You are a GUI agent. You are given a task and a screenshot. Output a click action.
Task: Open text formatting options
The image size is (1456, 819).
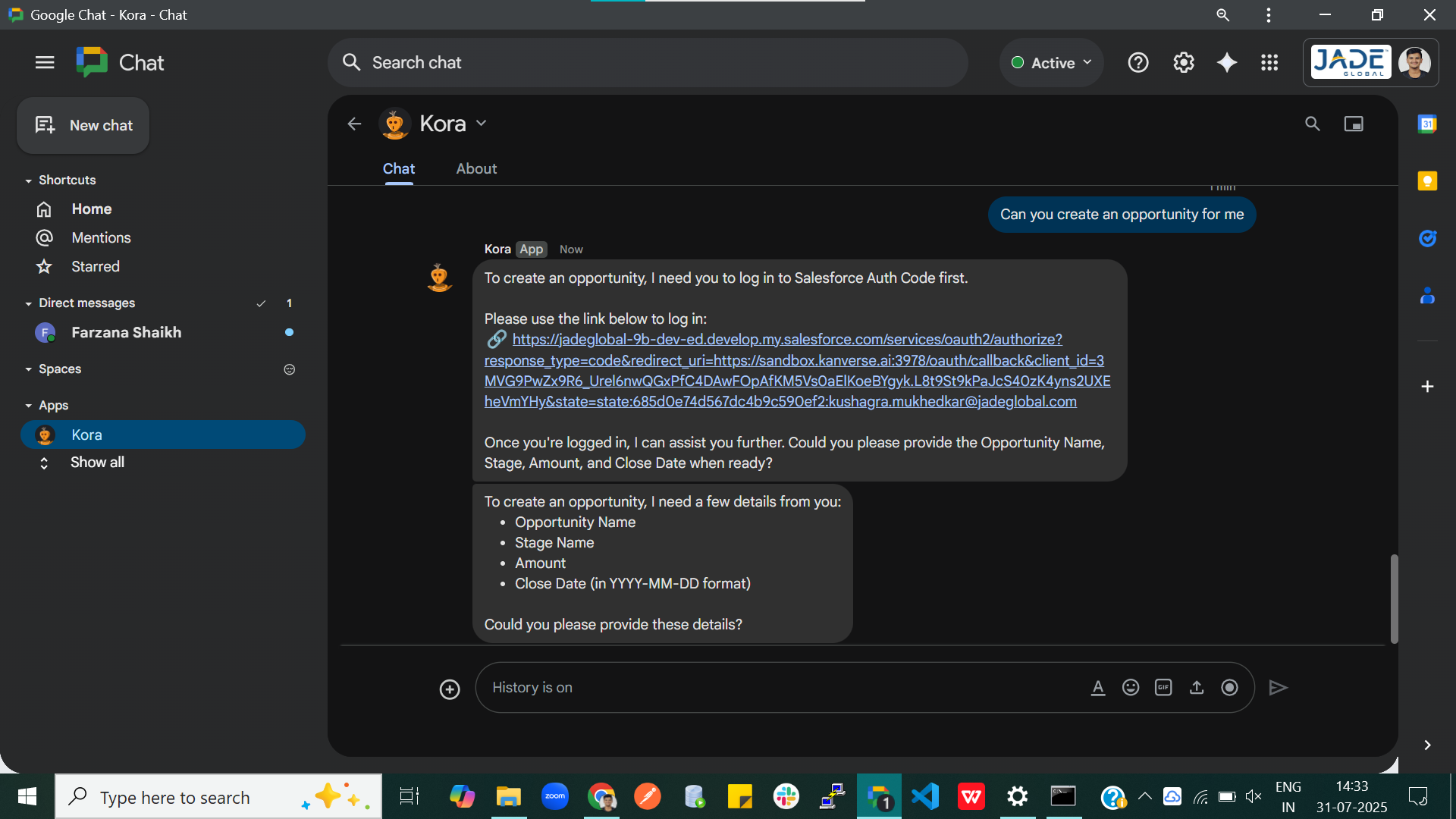(1098, 687)
